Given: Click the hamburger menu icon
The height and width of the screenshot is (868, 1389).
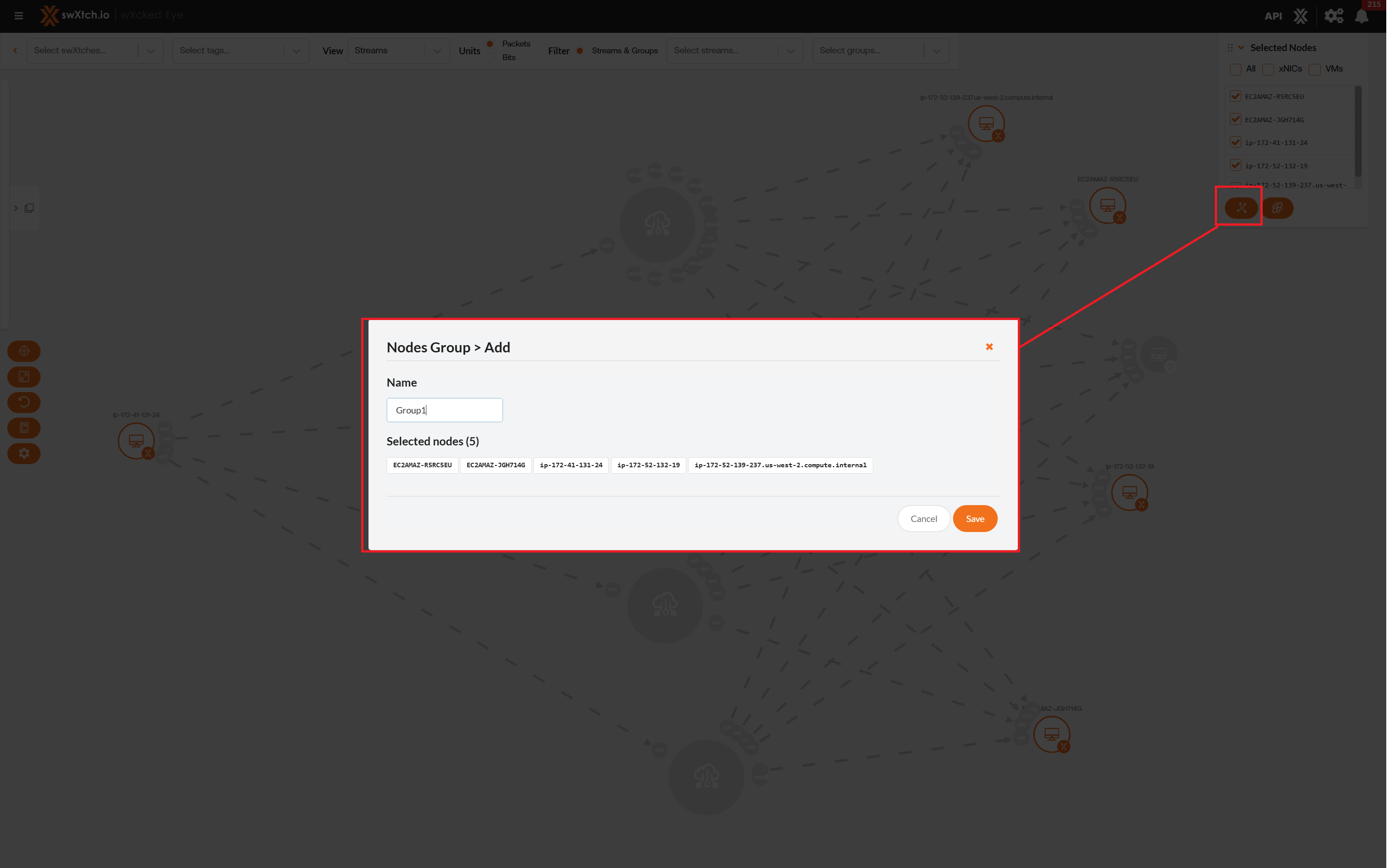Looking at the screenshot, I should 18,15.
